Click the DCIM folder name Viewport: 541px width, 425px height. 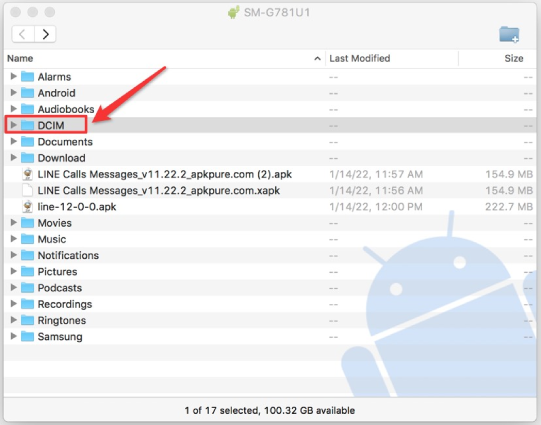click(x=51, y=125)
